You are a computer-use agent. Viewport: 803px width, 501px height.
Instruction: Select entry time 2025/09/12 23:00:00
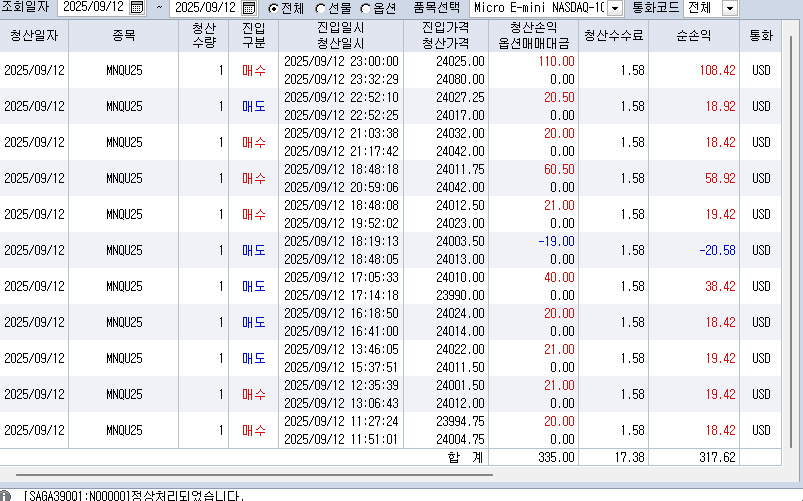coord(341,61)
